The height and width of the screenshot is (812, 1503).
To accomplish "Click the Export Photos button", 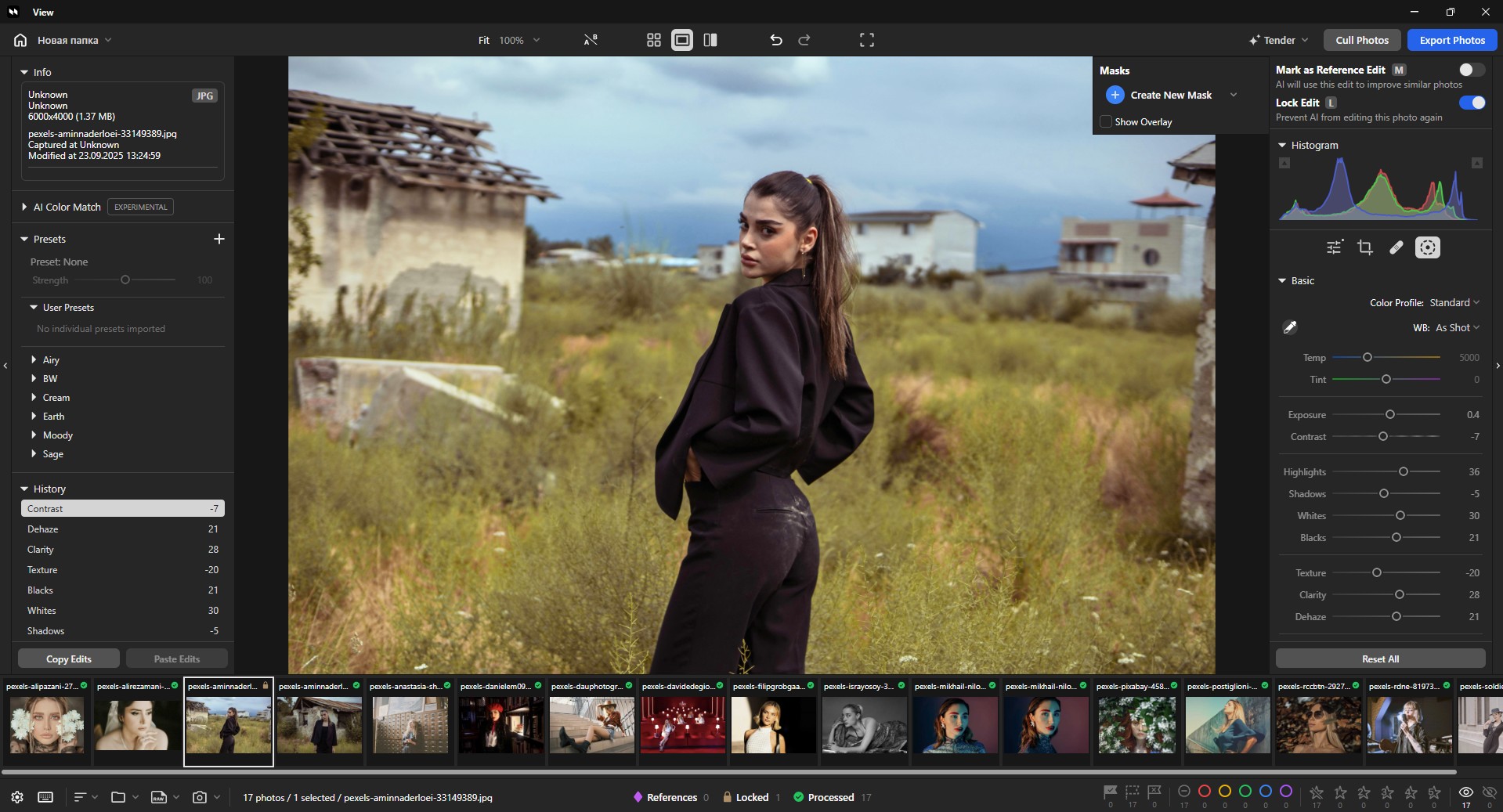I will coord(1451,40).
